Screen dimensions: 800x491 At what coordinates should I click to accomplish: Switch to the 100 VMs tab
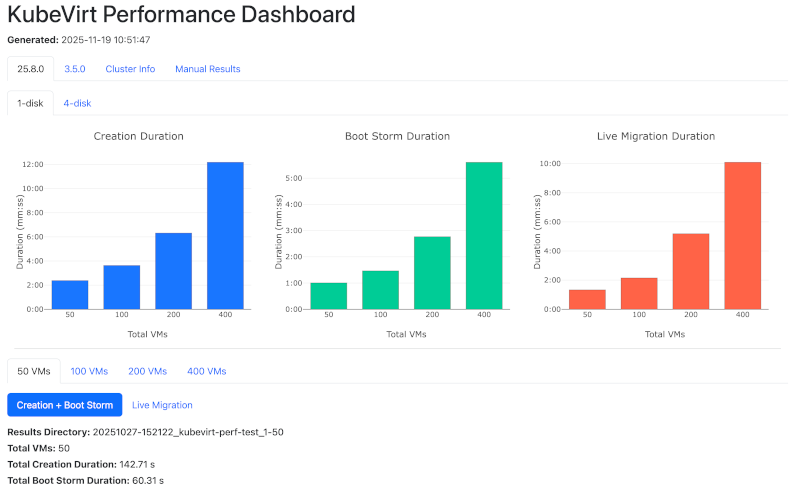(89, 371)
